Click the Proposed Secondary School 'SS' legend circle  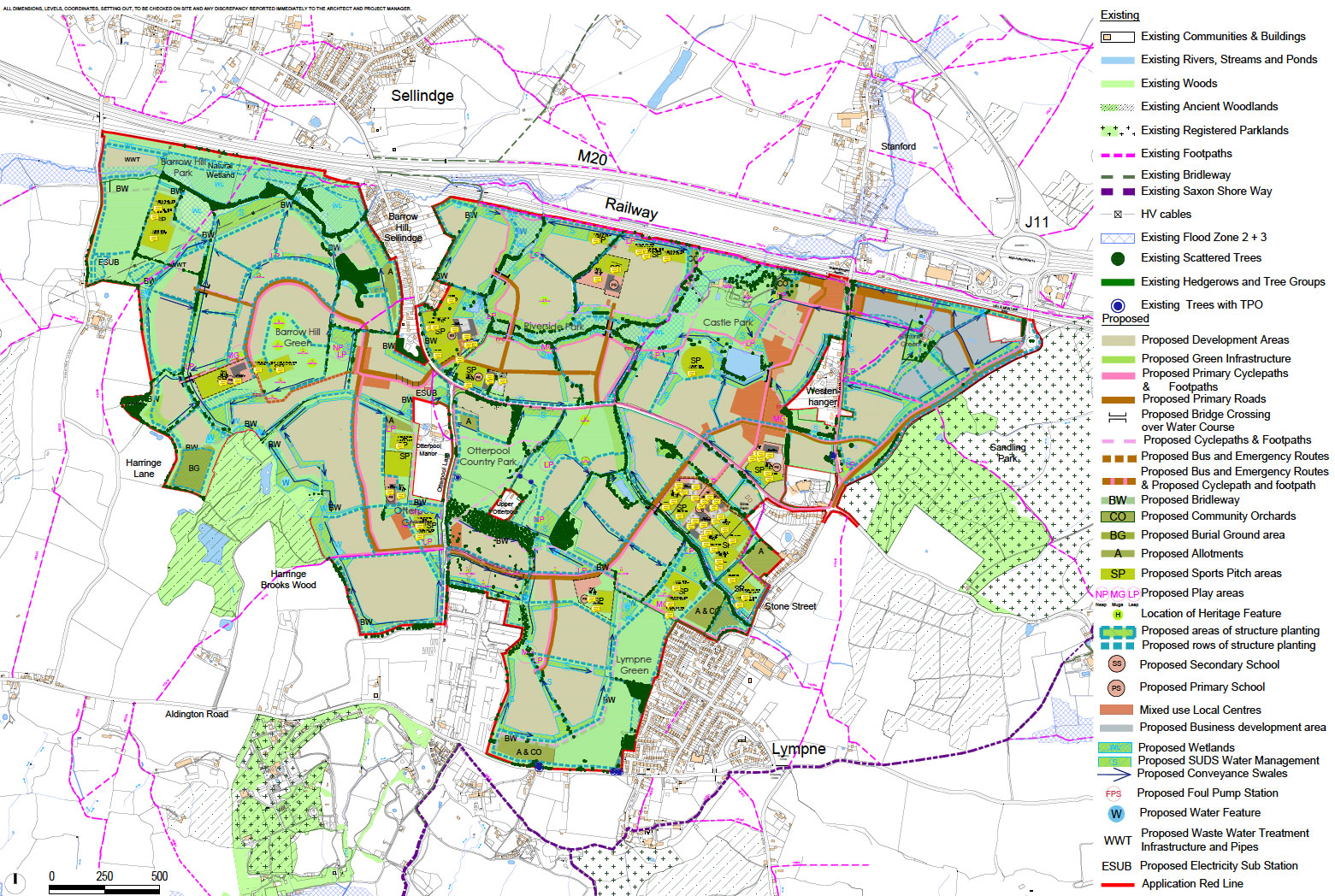[x=1116, y=664]
